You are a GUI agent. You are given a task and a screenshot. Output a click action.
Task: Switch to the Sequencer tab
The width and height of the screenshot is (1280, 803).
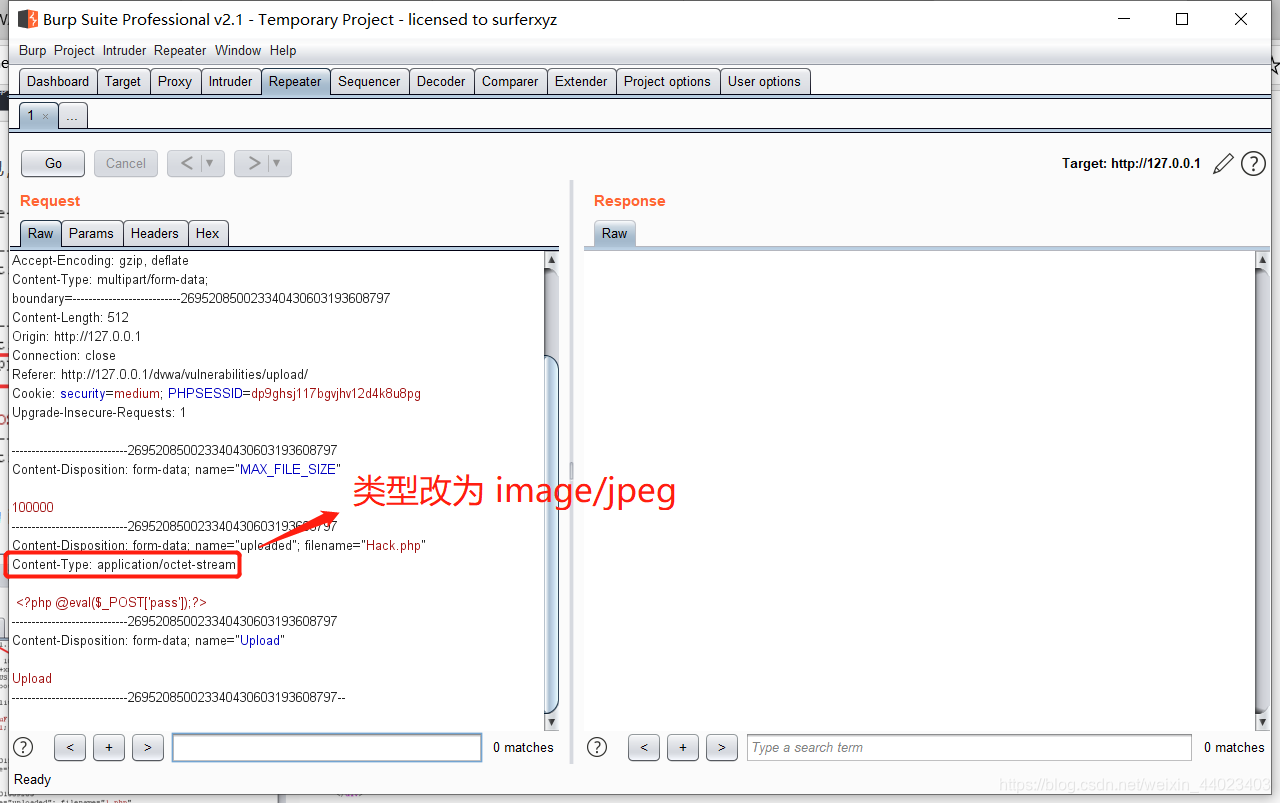coord(369,82)
